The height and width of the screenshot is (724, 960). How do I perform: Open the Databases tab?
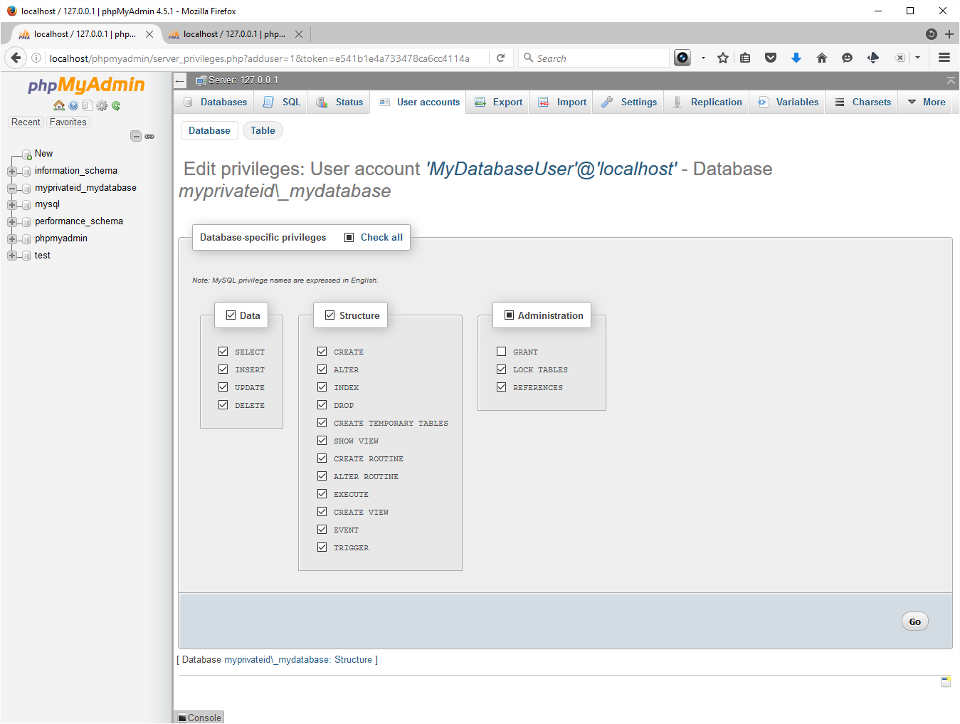pyautogui.click(x=215, y=102)
